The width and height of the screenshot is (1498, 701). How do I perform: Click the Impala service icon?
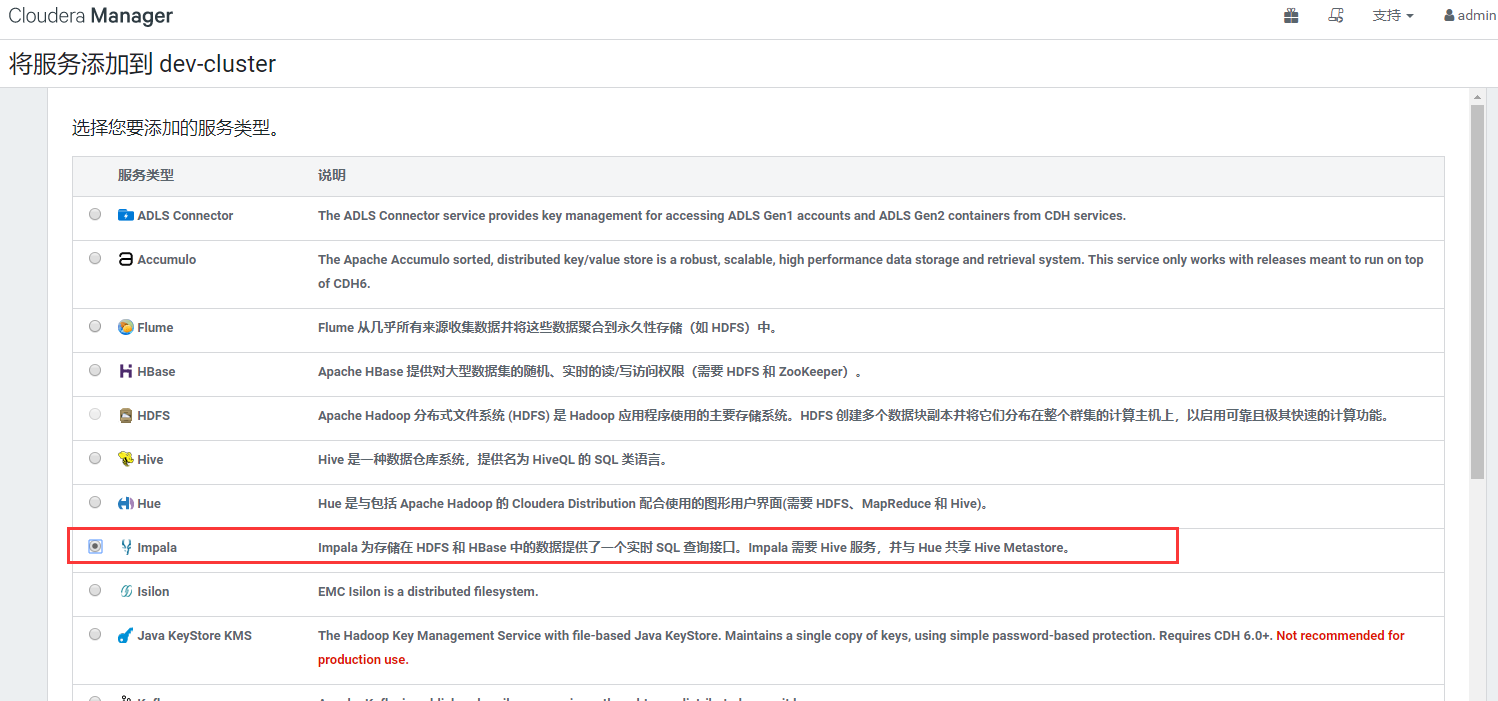pyautogui.click(x=125, y=547)
